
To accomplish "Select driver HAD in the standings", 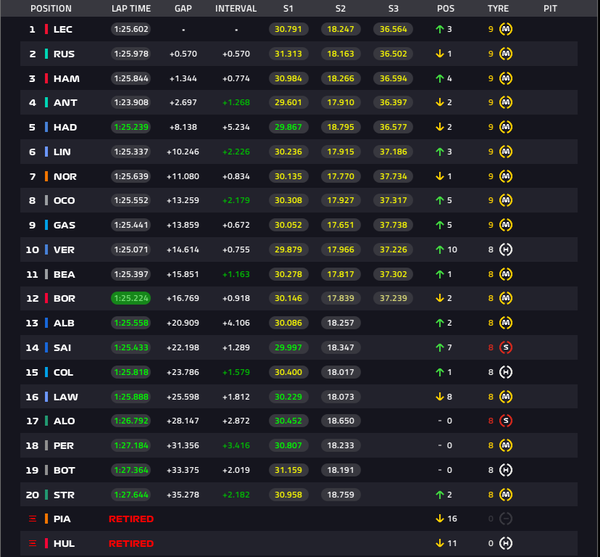I will point(65,127).
